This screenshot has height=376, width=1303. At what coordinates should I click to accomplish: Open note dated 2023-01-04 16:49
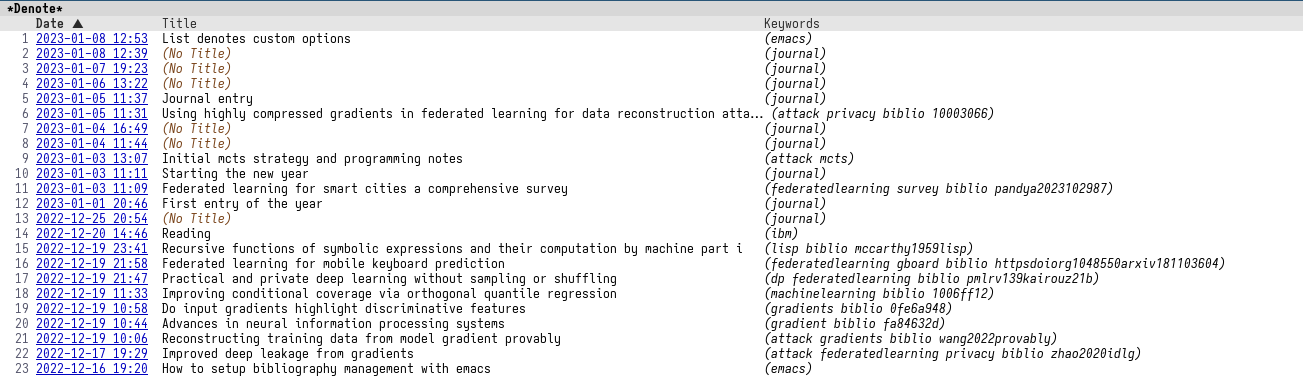(92, 128)
